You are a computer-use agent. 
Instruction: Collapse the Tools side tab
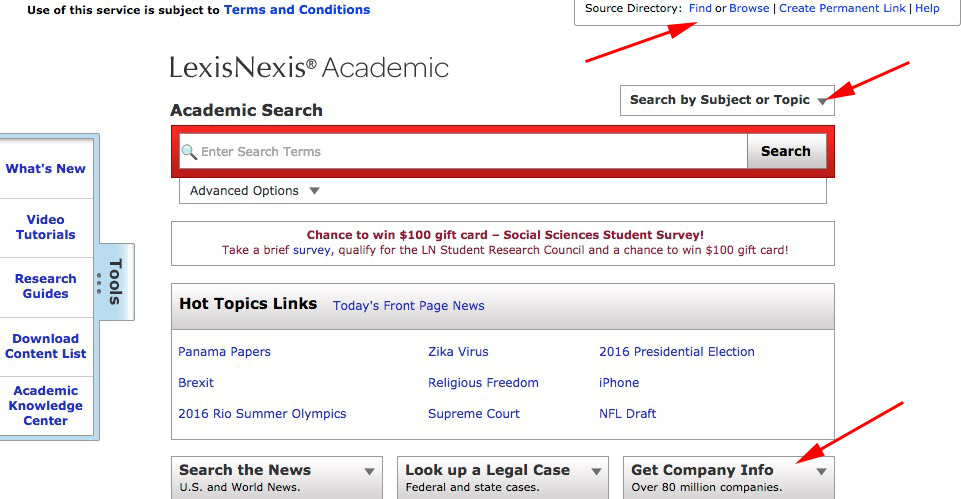click(116, 282)
